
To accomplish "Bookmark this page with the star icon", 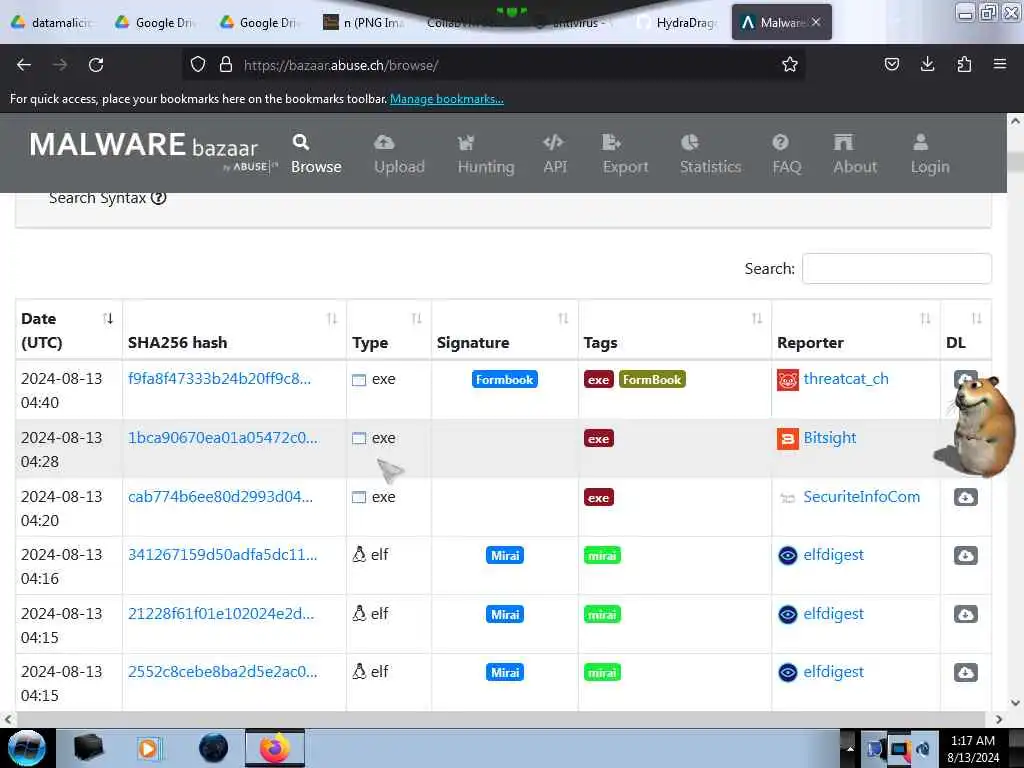I will (790, 65).
